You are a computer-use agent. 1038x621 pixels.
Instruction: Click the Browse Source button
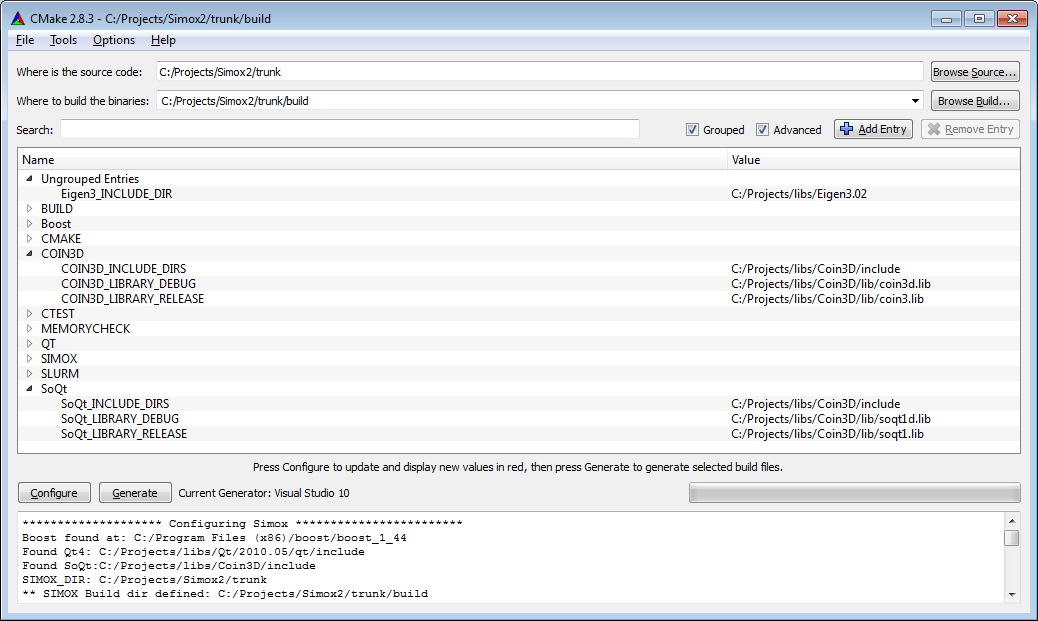click(974, 72)
